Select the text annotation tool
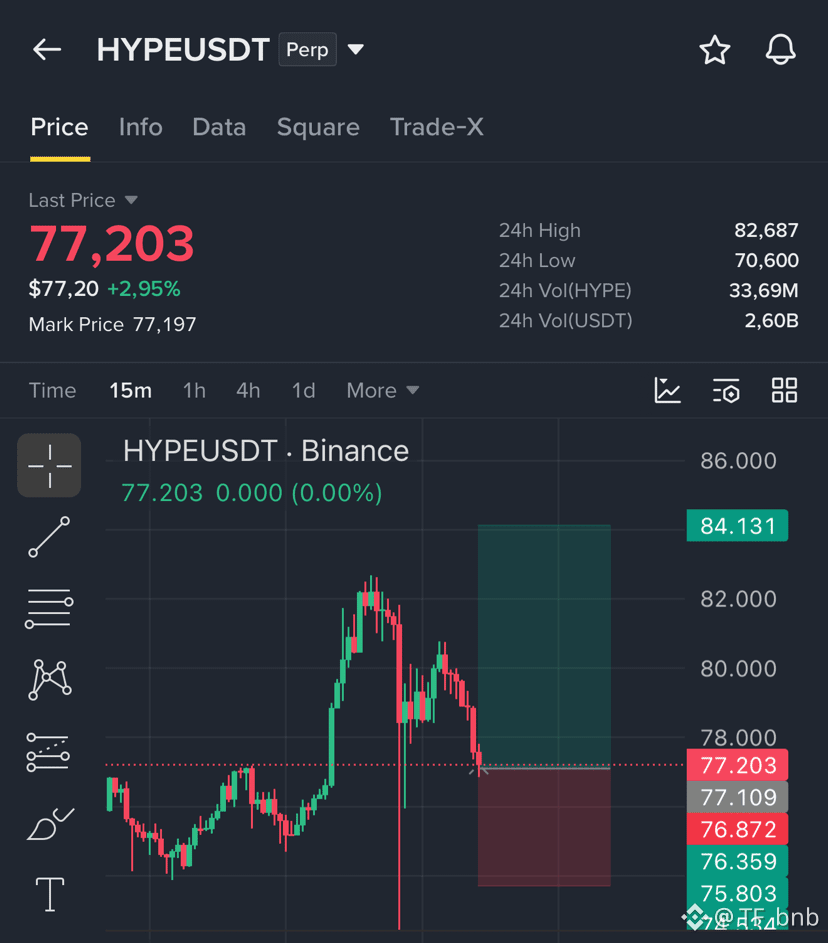The width and height of the screenshot is (828, 943). pyautogui.click(x=50, y=894)
